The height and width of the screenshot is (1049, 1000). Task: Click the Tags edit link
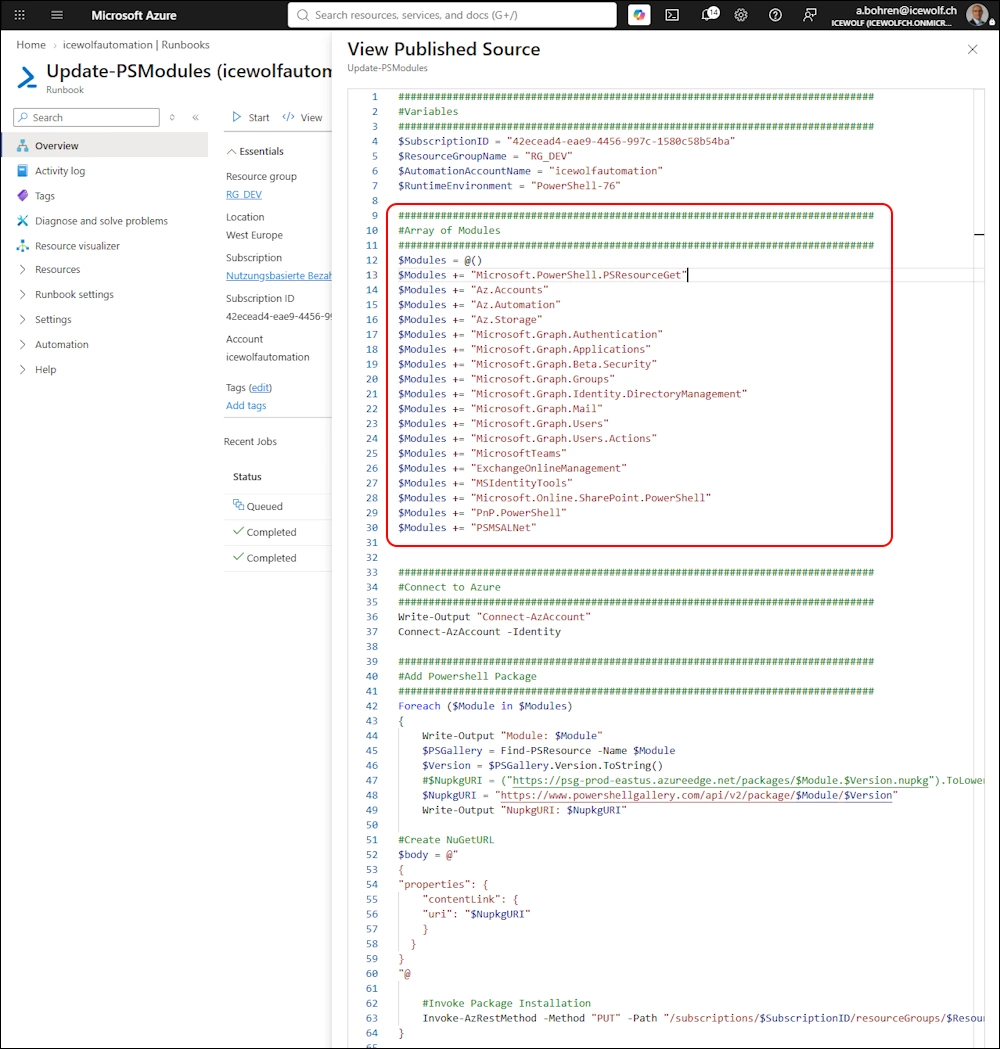(260, 387)
